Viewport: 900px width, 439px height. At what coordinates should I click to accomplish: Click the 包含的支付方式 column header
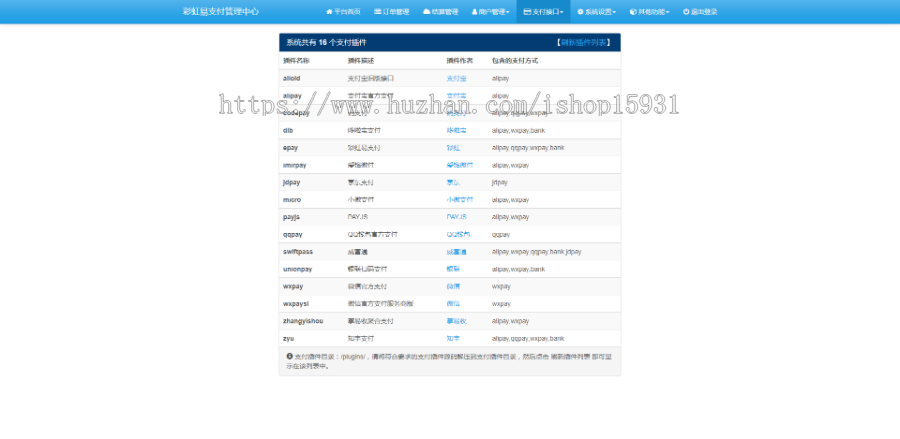[515, 60]
